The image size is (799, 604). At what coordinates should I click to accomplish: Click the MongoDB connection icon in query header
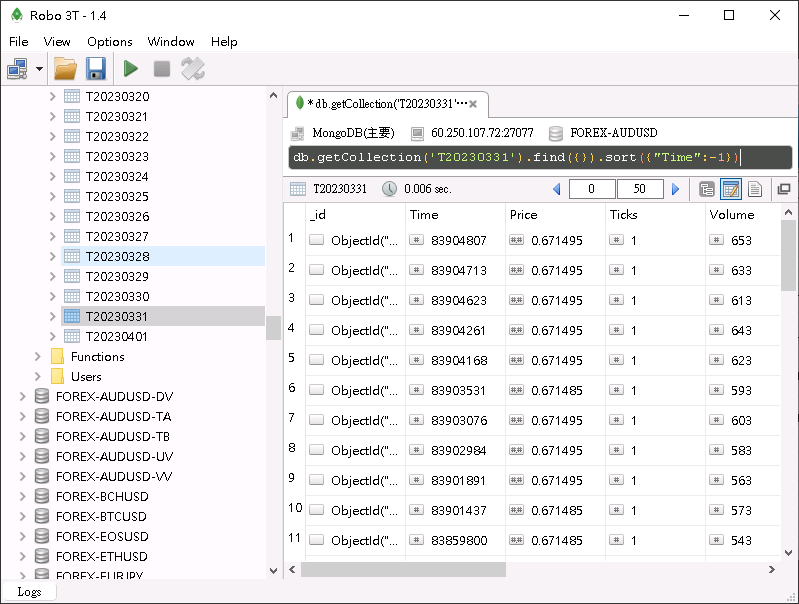298,133
